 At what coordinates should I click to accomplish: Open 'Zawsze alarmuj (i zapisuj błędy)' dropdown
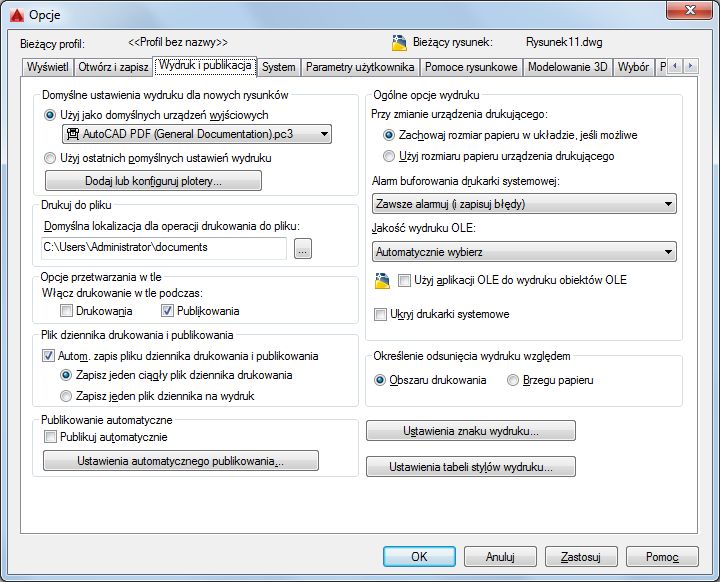point(524,203)
